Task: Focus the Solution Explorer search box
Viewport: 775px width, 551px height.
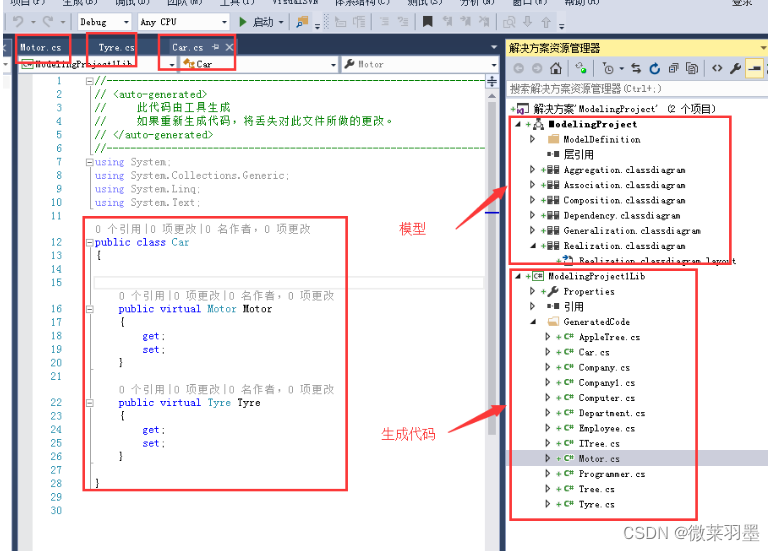Action: point(637,88)
